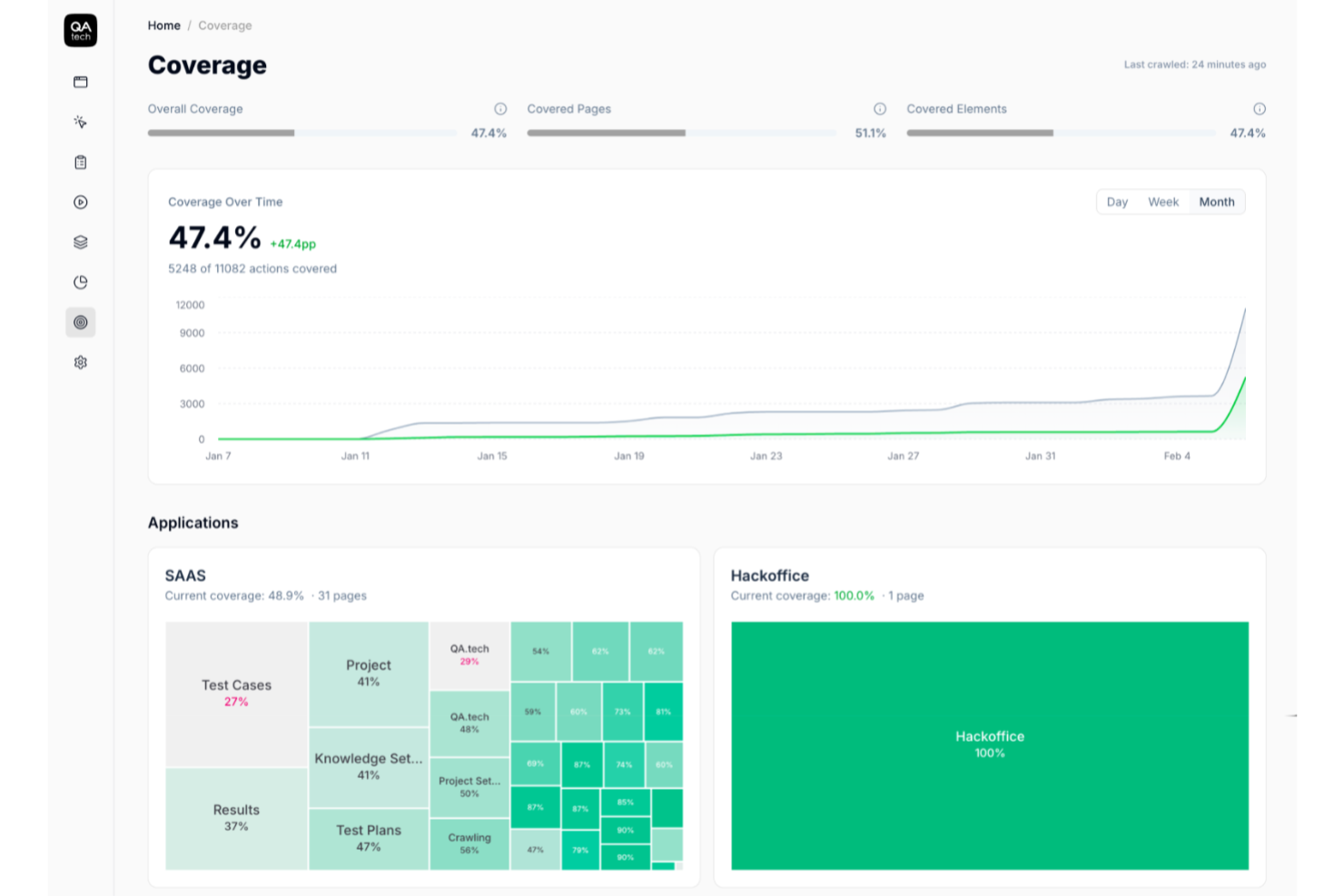Open the pie chart reports icon
The width and height of the screenshot is (1344, 896).
pyautogui.click(x=80, y=281)
